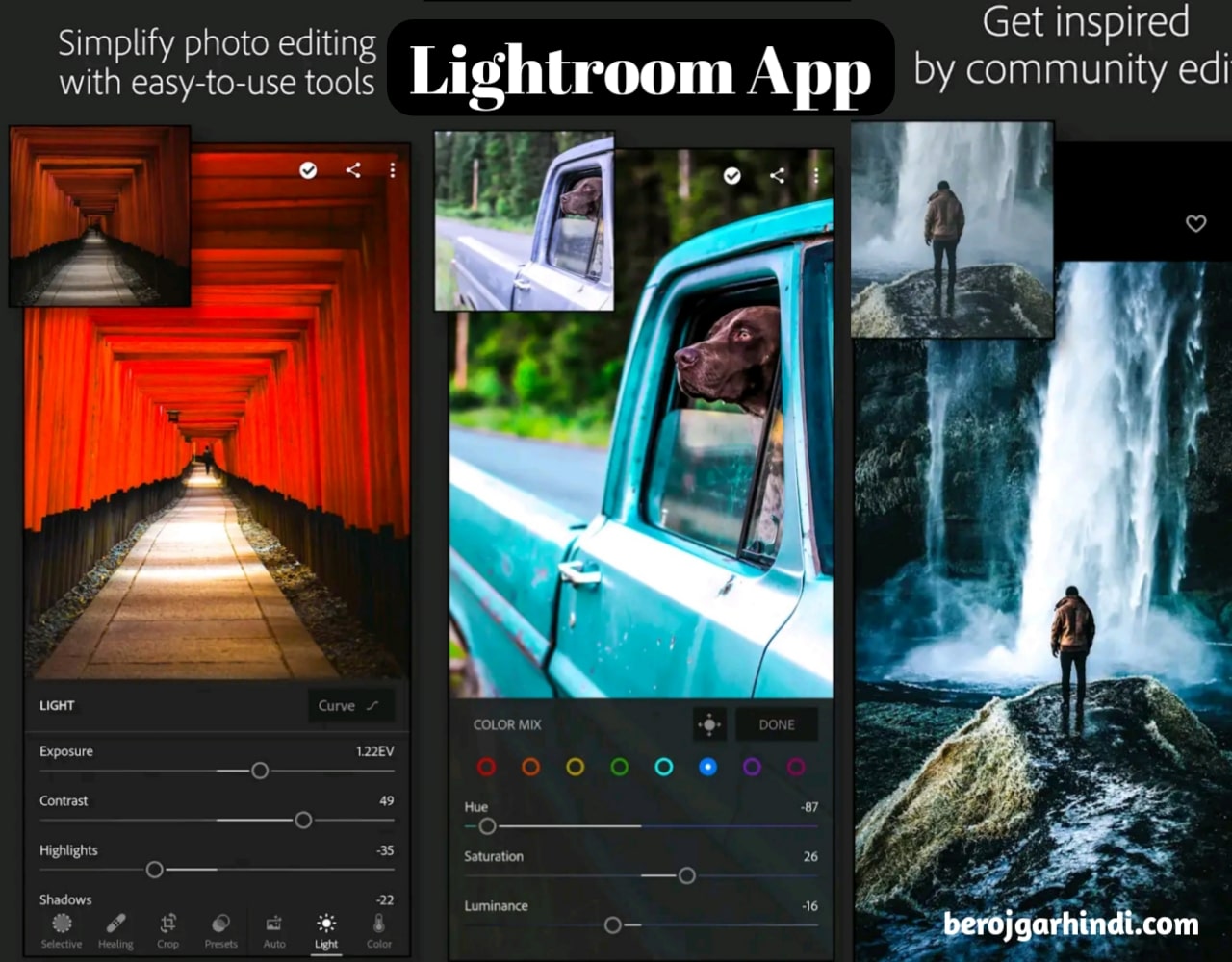
Task: Open the Curve editor
Action: click(x=350, y=706)
